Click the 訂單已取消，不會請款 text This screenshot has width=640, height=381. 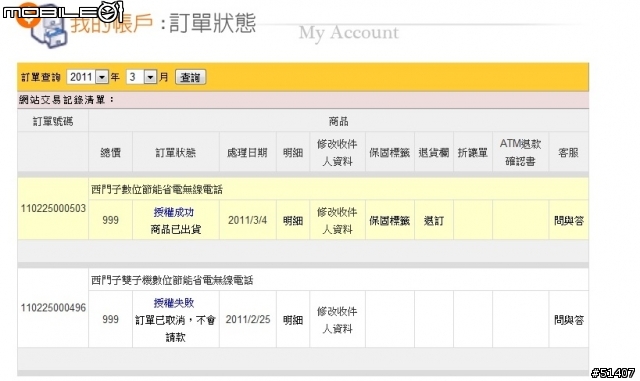point(176,328)
